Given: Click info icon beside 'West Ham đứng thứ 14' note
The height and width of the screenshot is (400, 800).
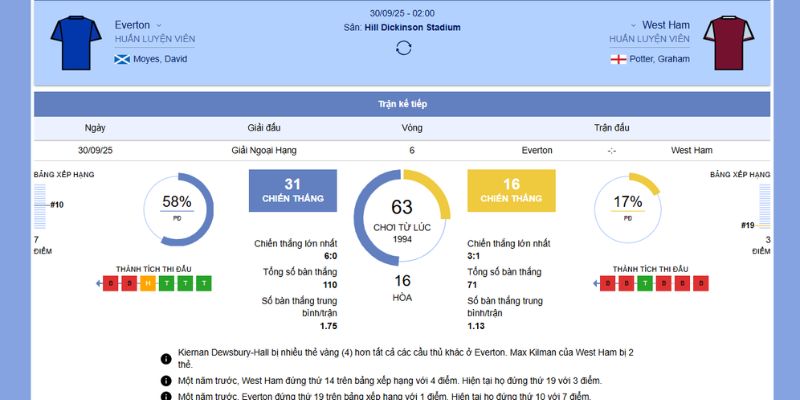Looking at the screenshot, I should pyautogui.click(x=166, y=381).
